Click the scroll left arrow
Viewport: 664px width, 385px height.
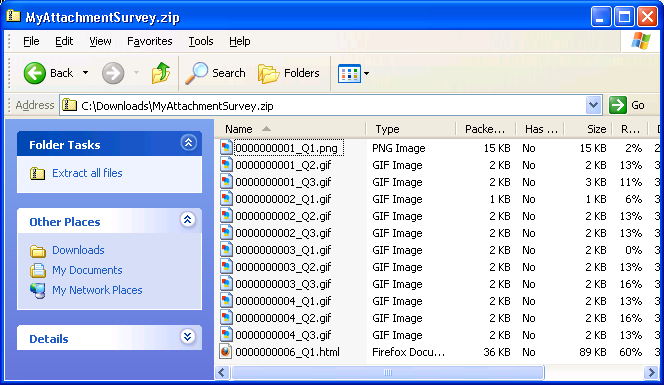click(221, 373)
